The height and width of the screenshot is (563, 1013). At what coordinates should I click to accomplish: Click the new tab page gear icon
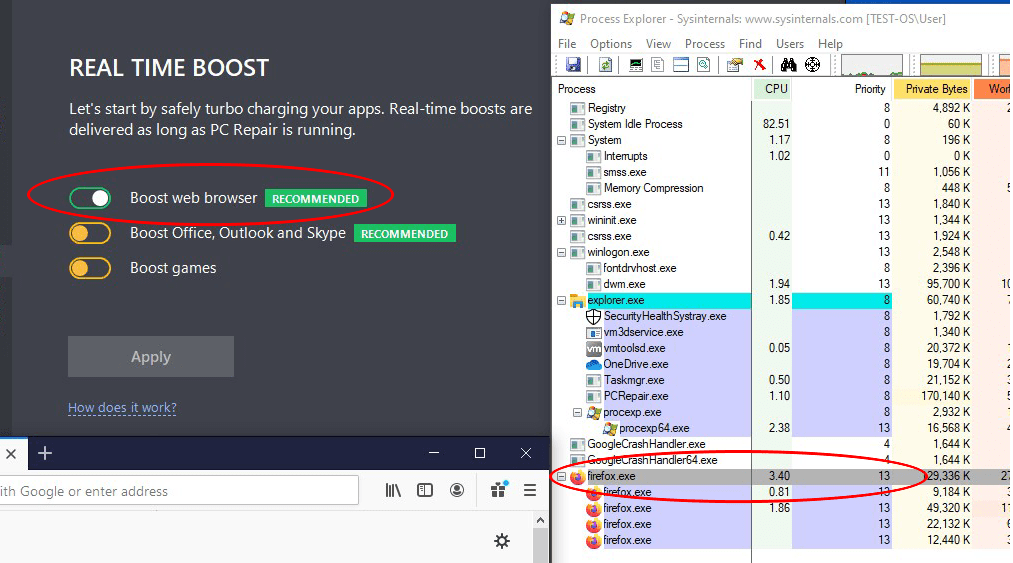[x=502, y=541]
